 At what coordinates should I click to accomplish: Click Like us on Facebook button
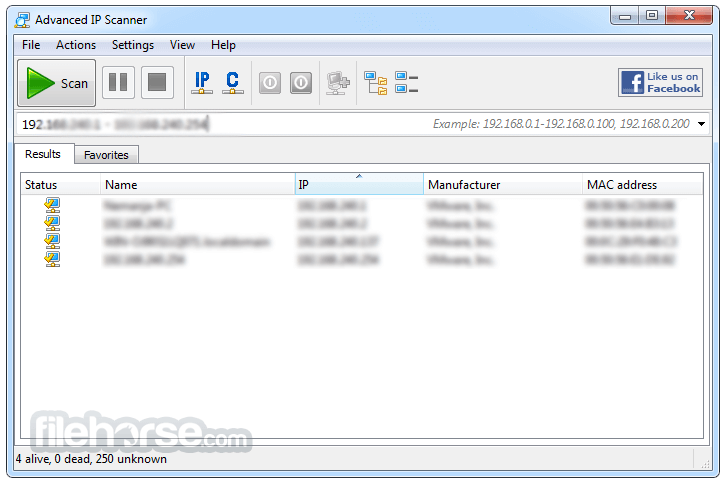[x=660, y=83]
